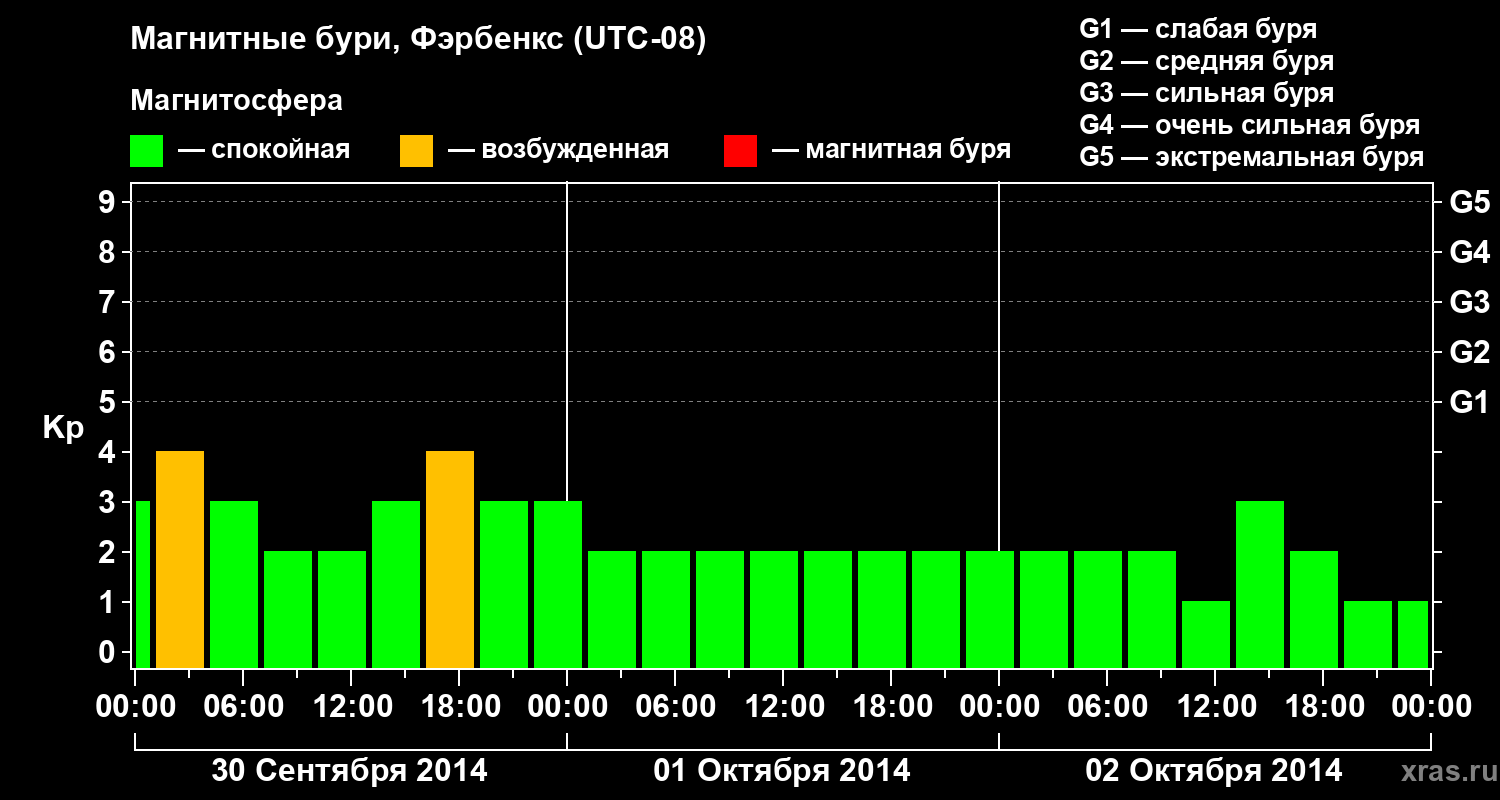This screenshot has width=1500, height=800.
Task: Click the G3 tick label on right axis
Action: coord(1470,302)
